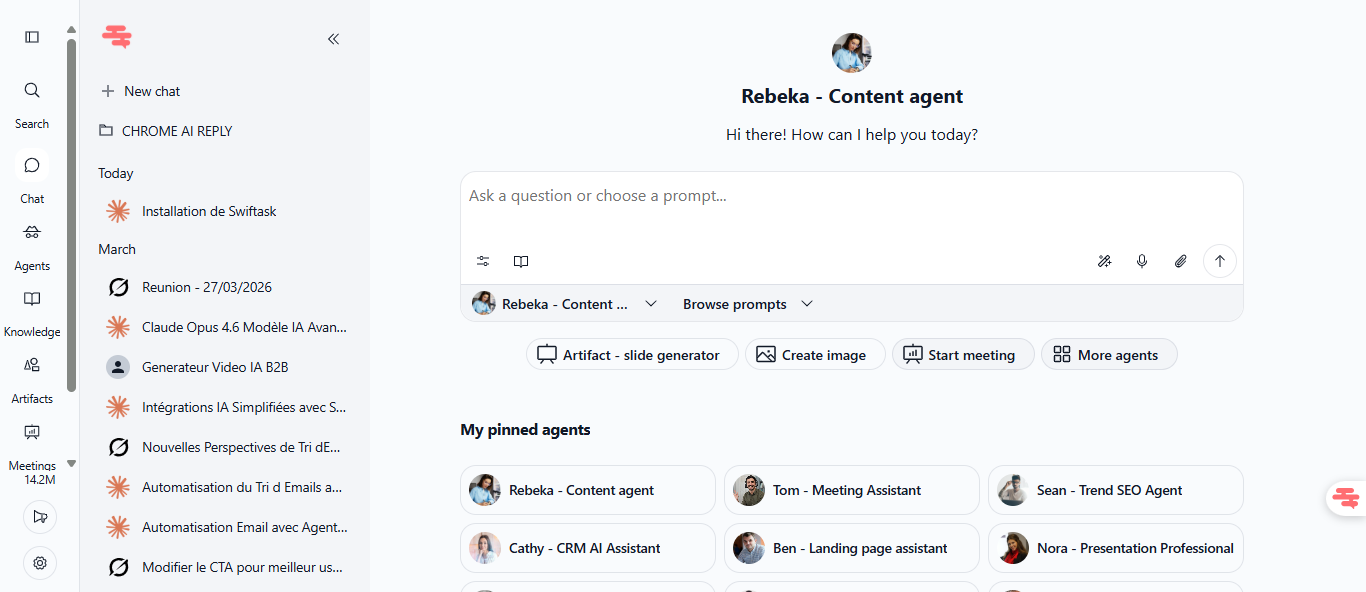Open the prompt library book icon
1366x592 pixels.
click(x=521, y=261)
